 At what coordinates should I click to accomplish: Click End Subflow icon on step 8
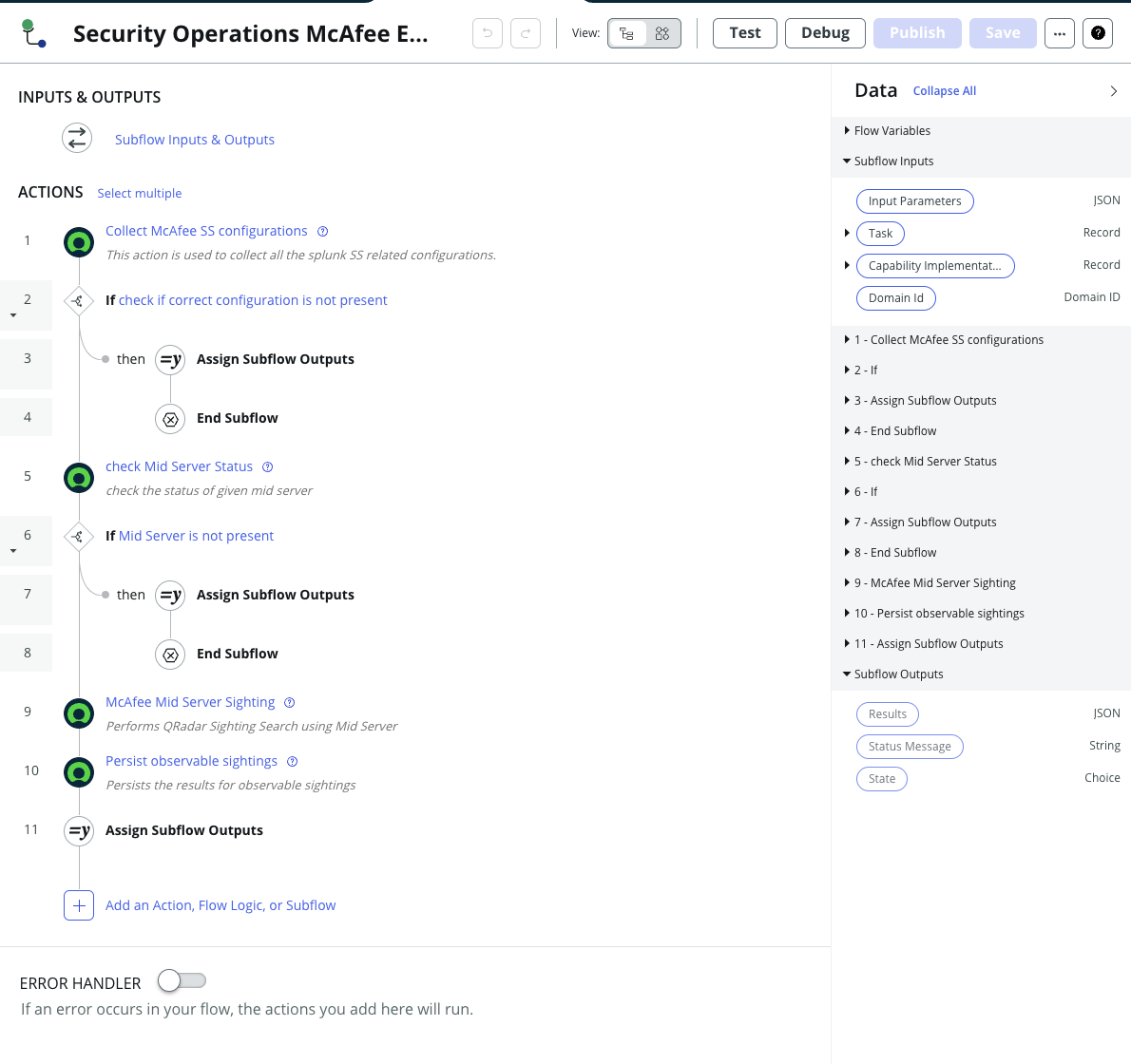[170, 654]
